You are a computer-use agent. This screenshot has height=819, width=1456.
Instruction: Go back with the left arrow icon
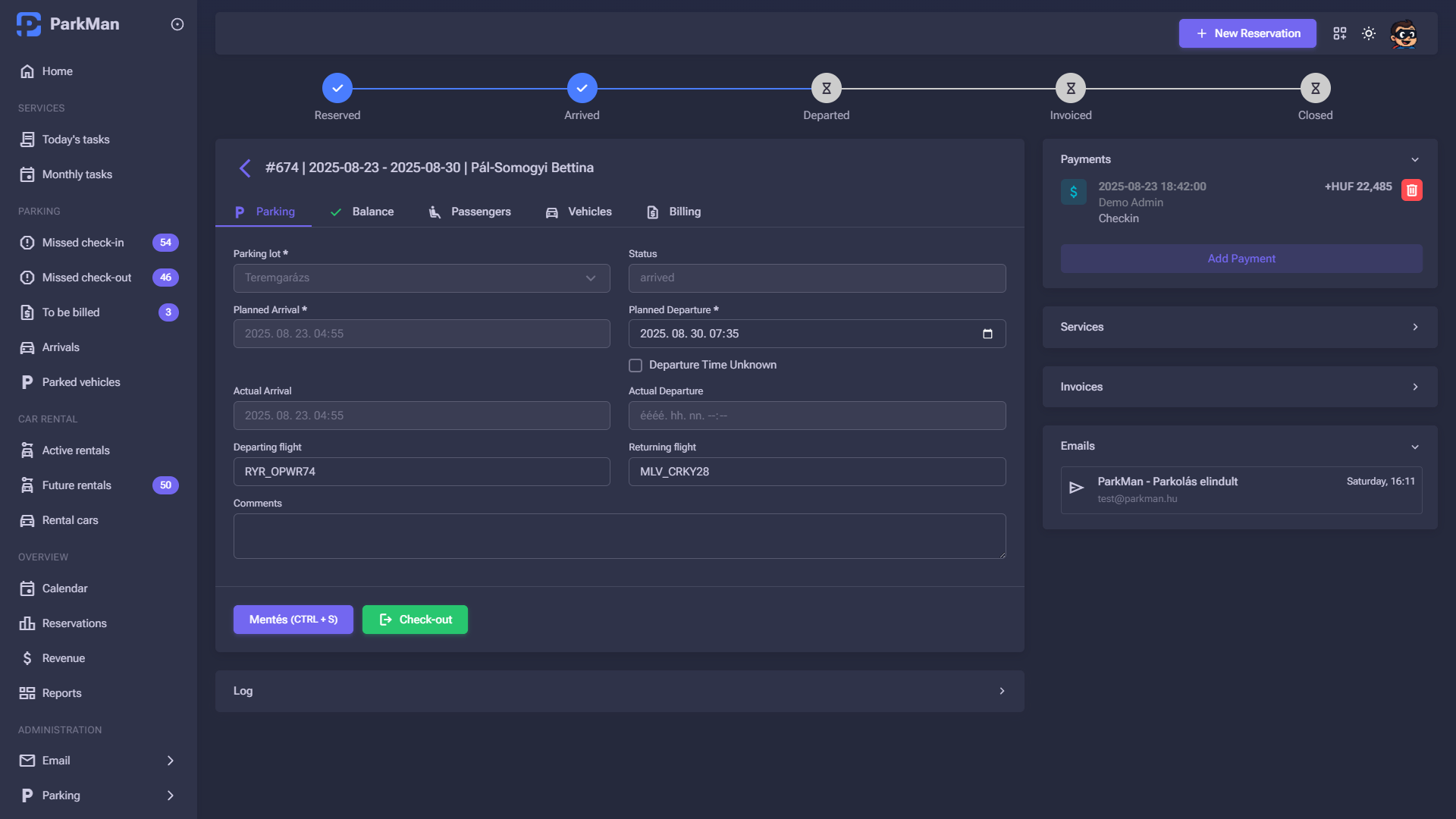[x=245, y=168]
